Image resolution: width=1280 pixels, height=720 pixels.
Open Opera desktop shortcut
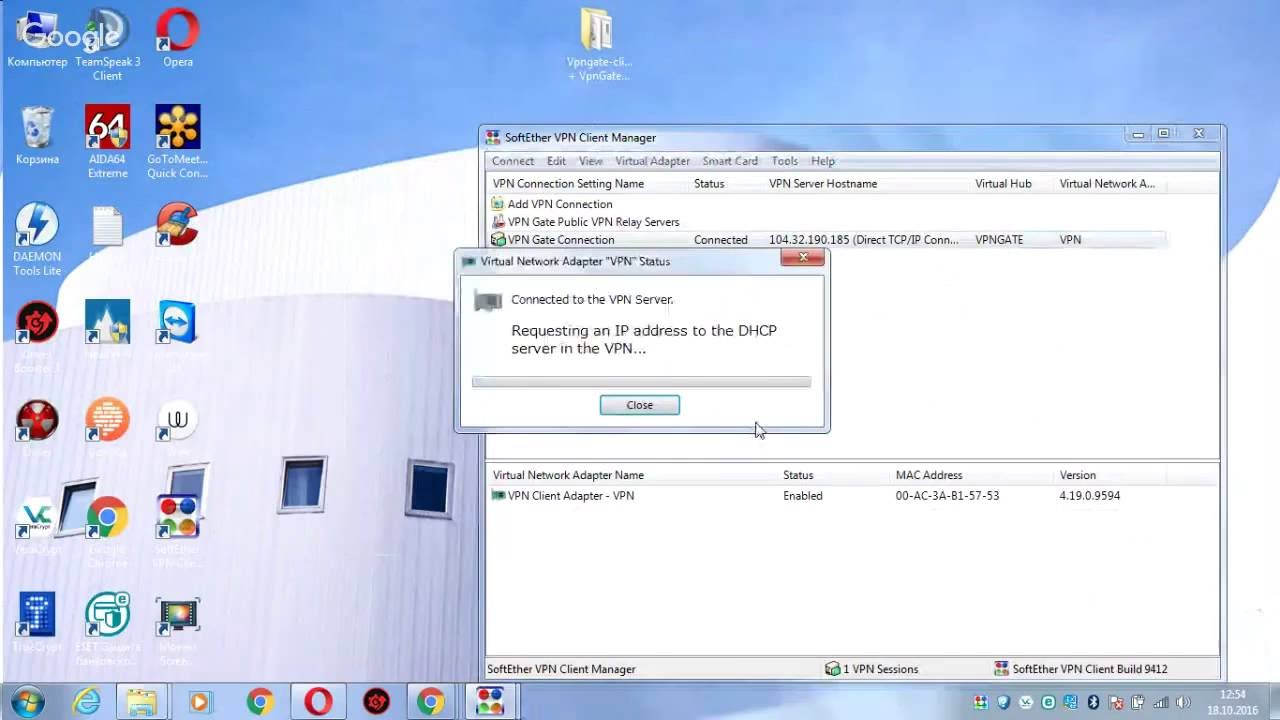tap(178, 40)
